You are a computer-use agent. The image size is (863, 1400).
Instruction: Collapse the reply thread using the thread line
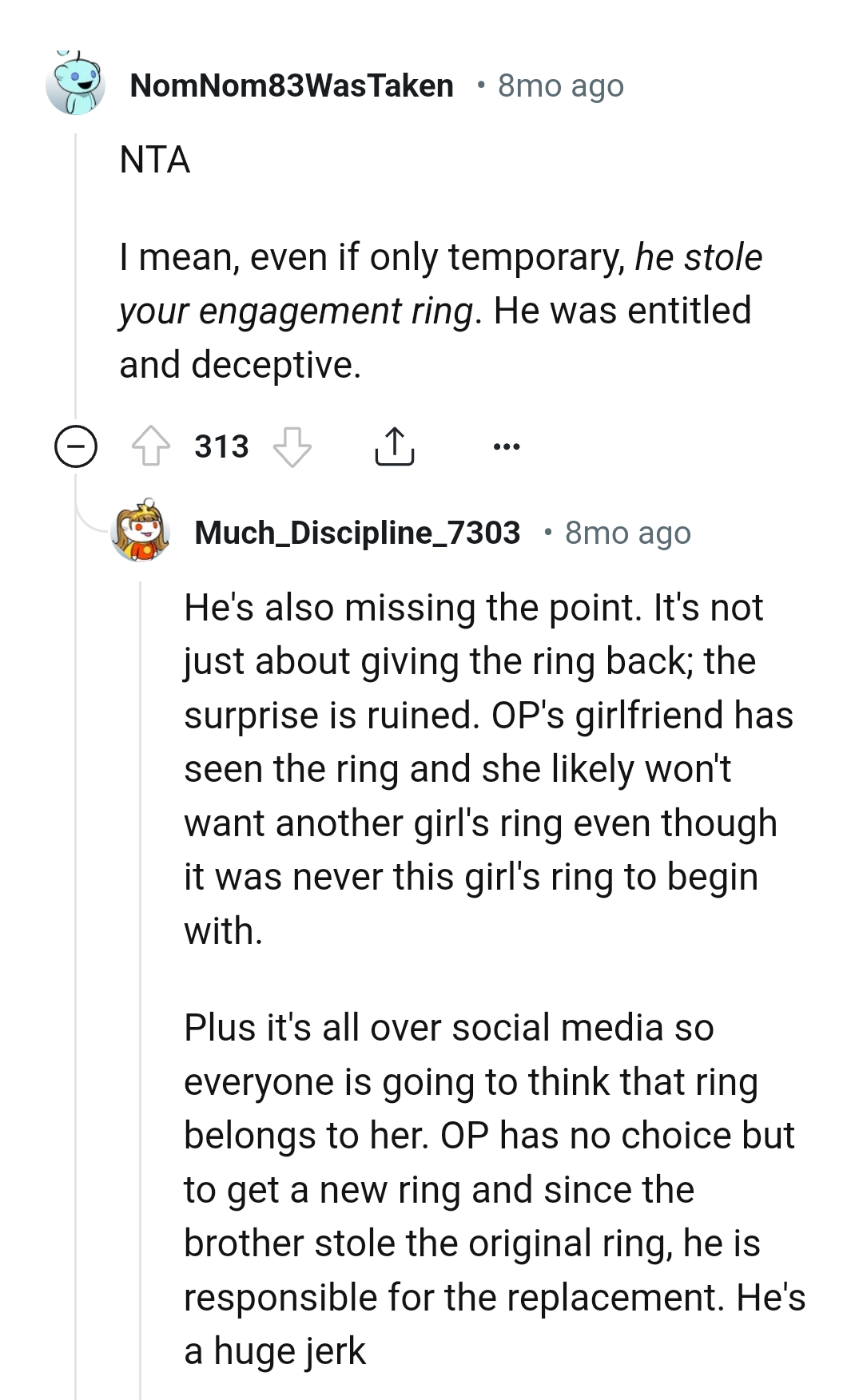[76, 280]
